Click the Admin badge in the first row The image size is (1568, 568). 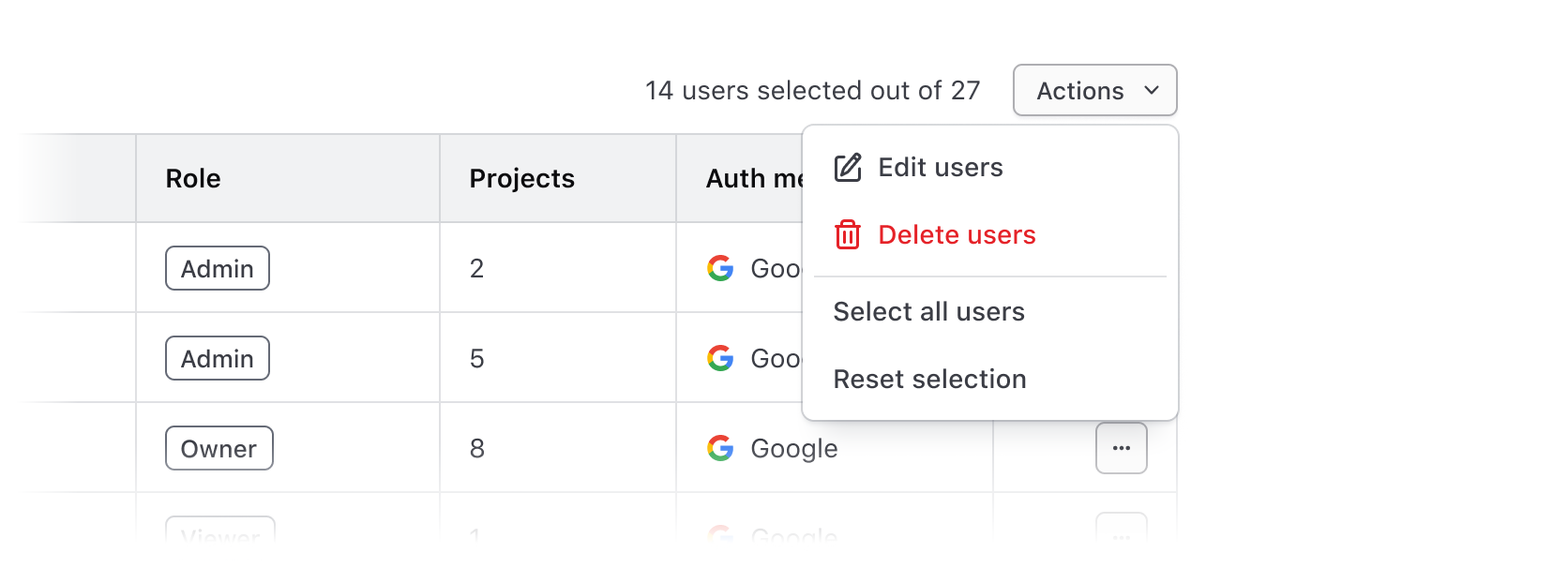[x=217, y=268]
